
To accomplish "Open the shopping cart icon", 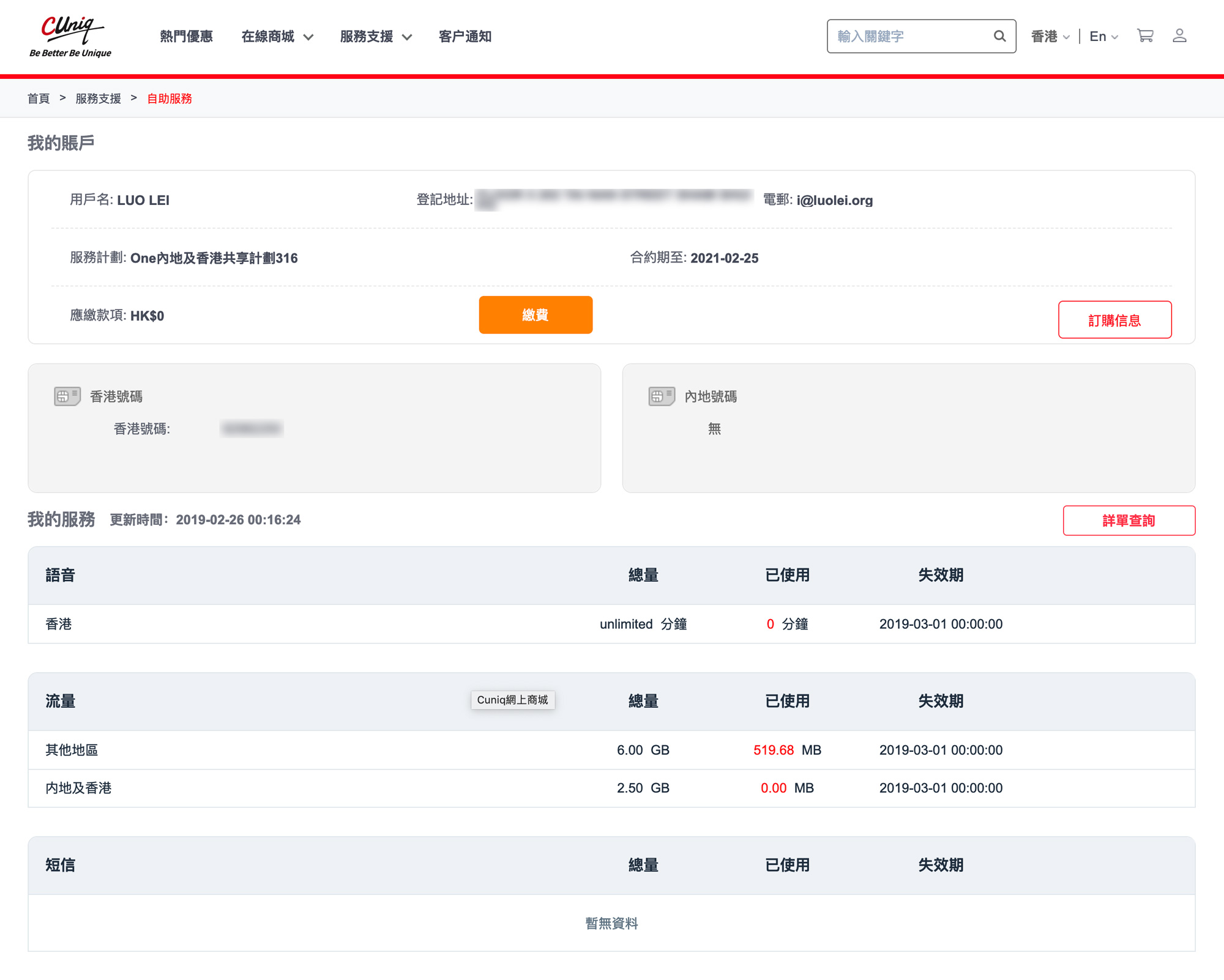I will [x=1145, y=35].
